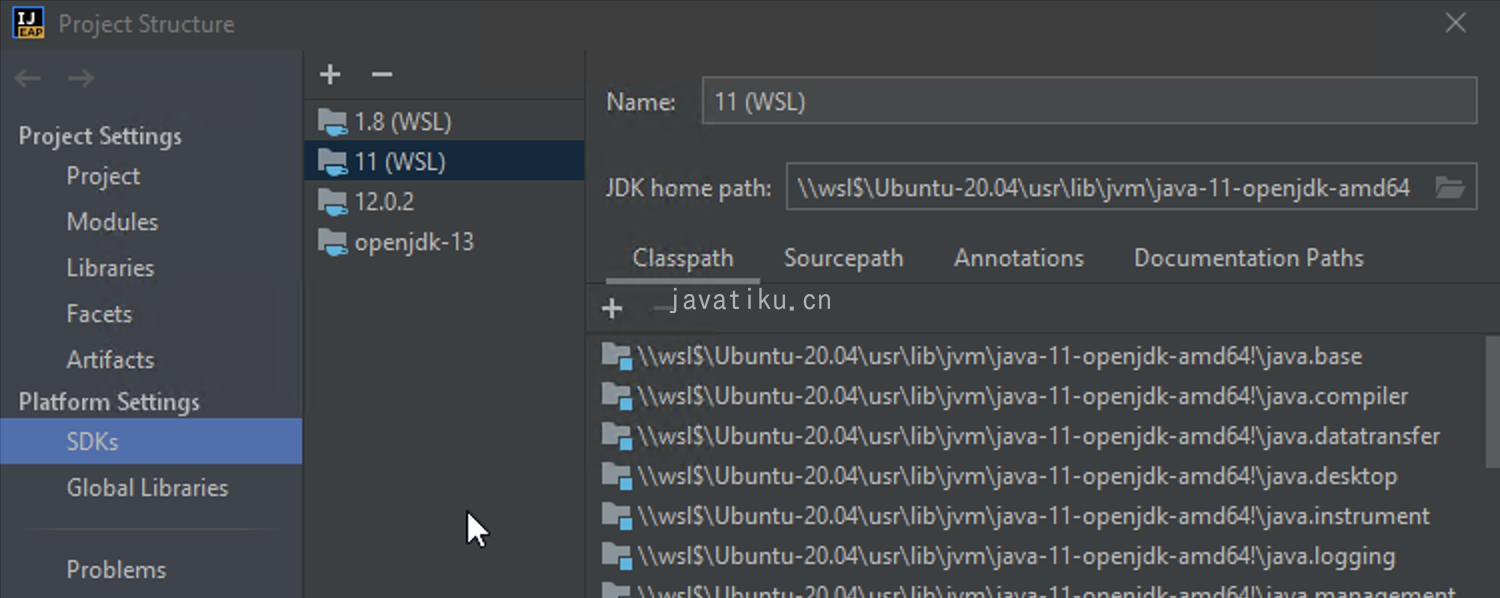The height and width of the screenshot is (598, 1500).
Task: Select the openjdk-13 SDK
Action: (444, 242)
